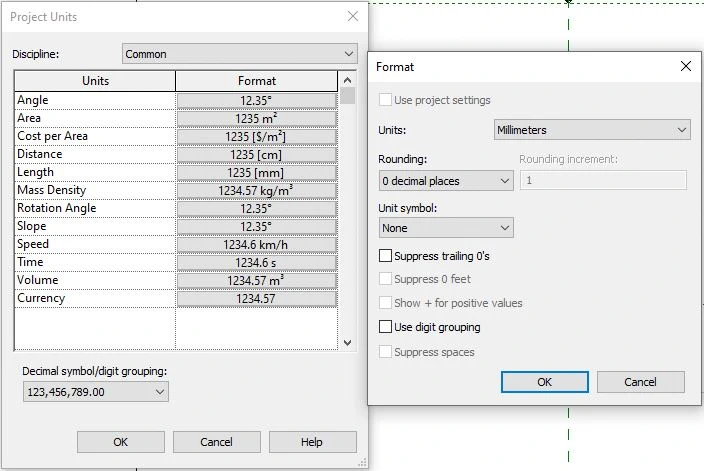Click the Angle format button
Viewport: 704px width, 471px height.
tap(257, 100)
